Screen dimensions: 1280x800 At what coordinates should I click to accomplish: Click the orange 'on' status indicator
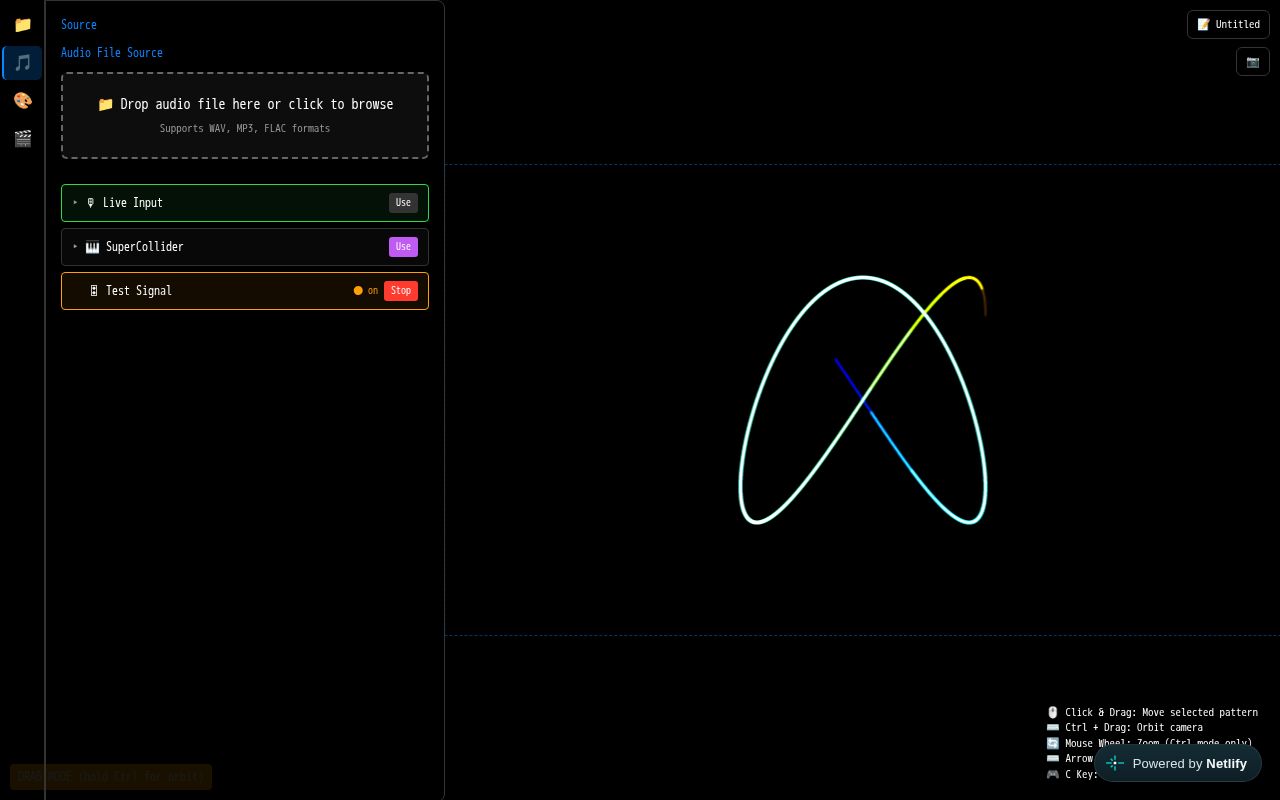366,290
